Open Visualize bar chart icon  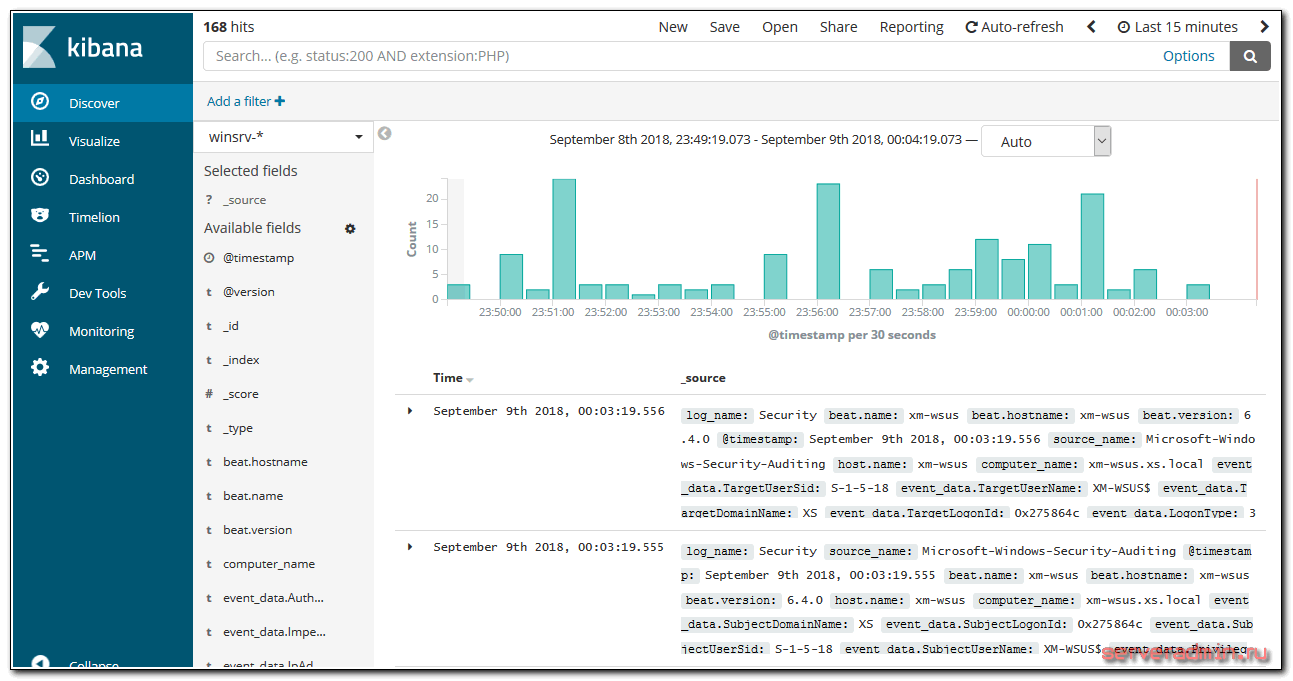(40, 140)
